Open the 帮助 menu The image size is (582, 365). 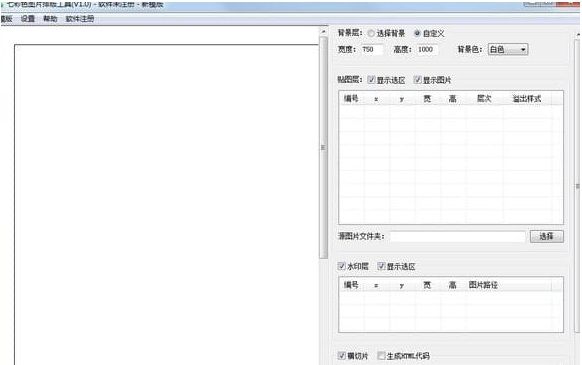tap(50, 19)
